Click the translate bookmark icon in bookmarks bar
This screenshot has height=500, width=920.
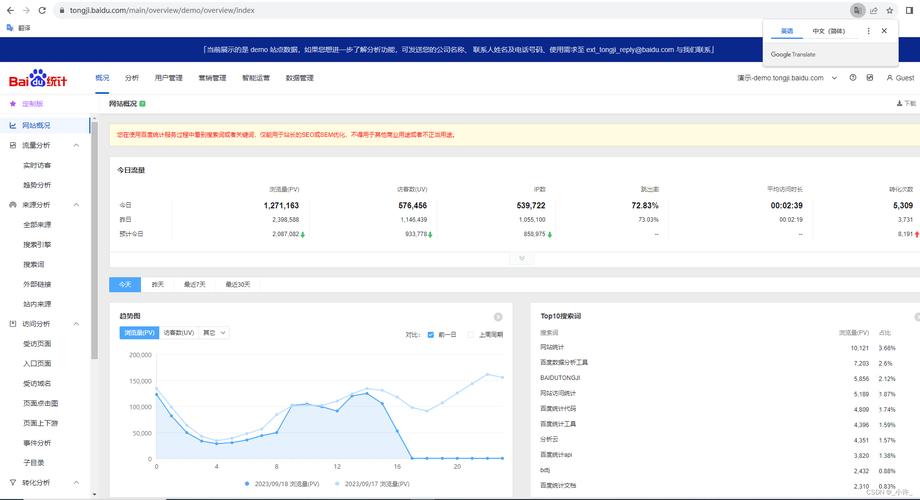pyautogui.click(x=10, y=28)
